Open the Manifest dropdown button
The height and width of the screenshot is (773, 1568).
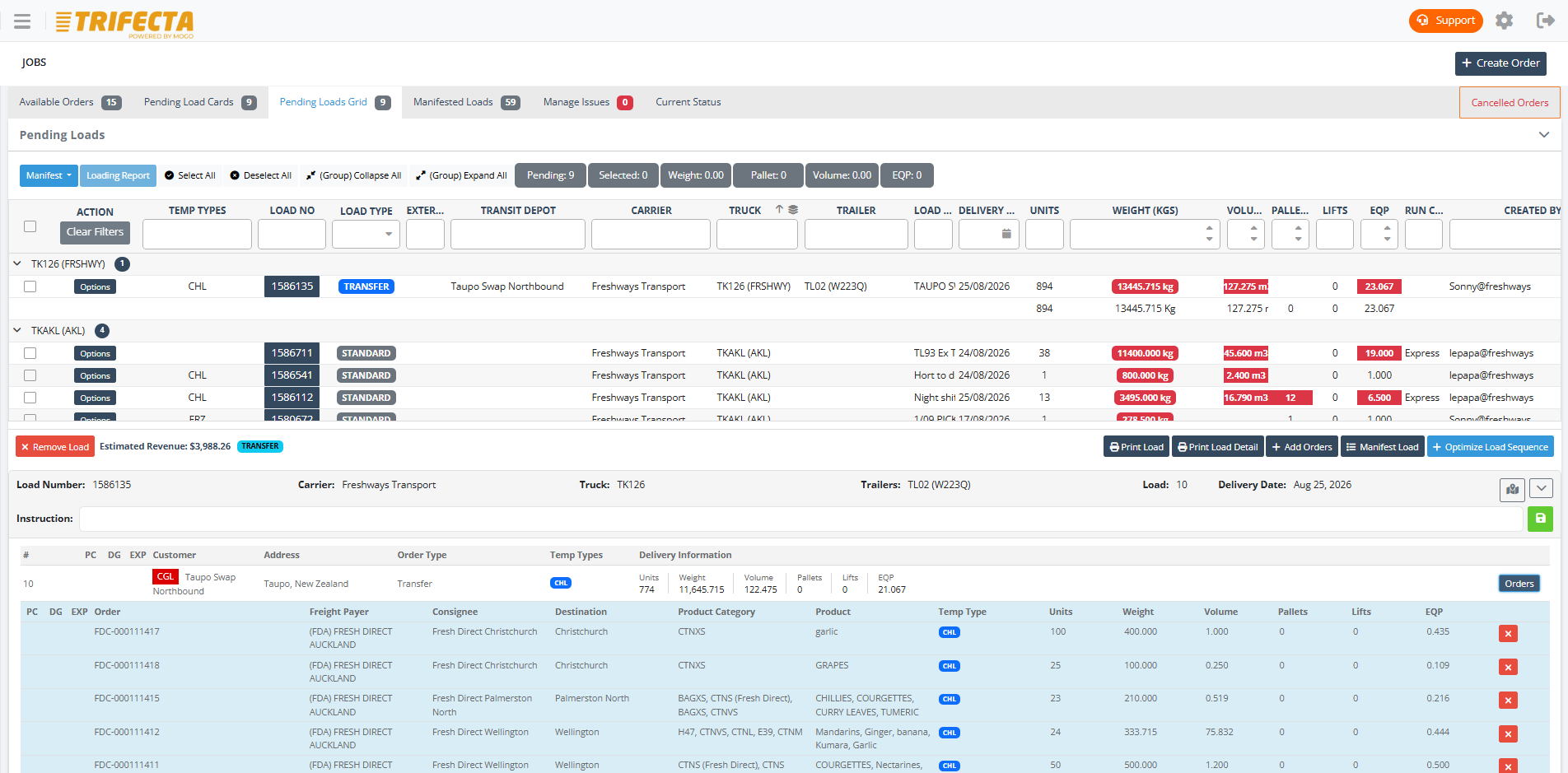pyautogui.click(x=49, y=175)
